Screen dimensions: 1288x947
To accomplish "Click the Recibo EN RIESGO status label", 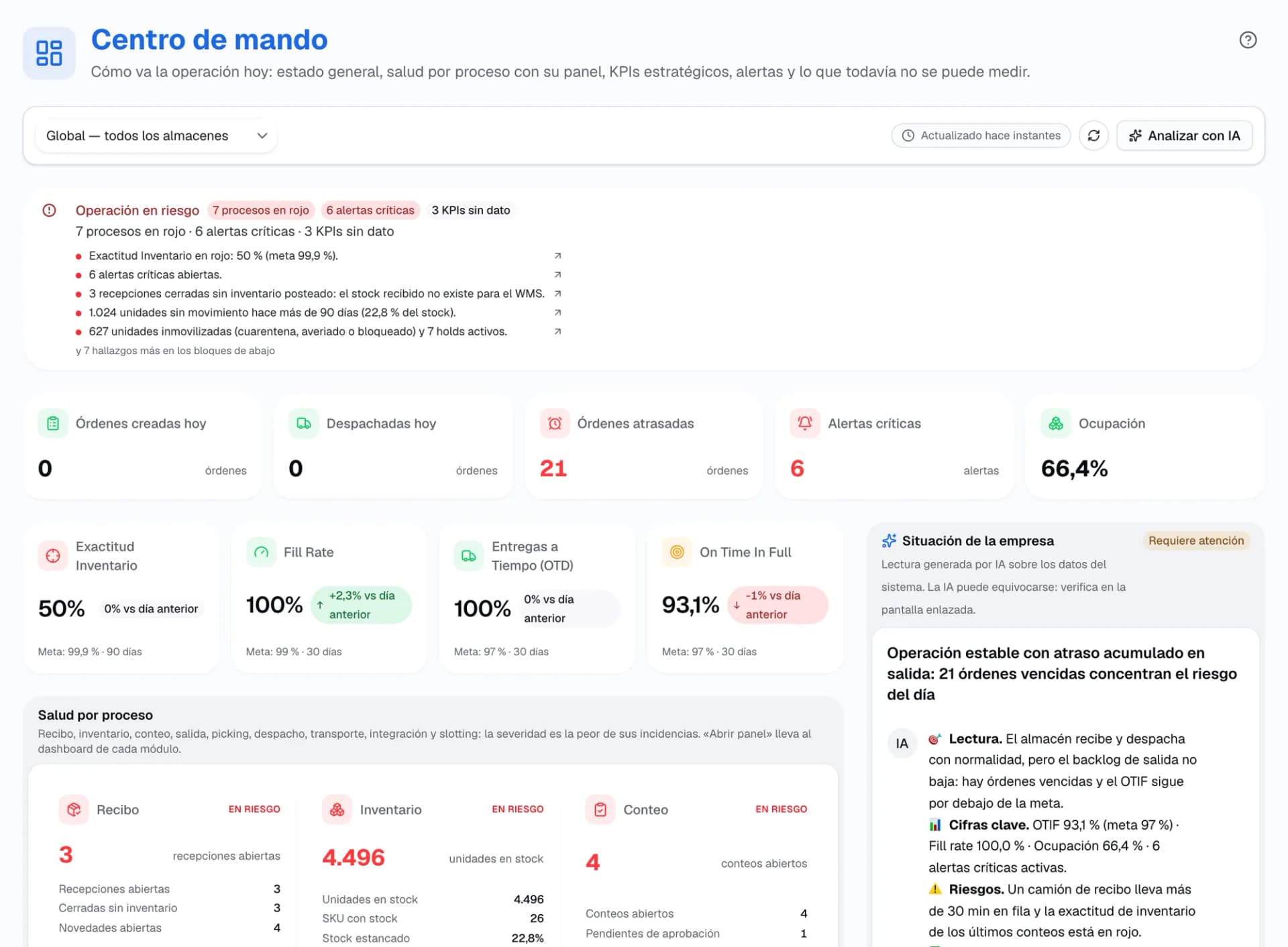I will click(254, 810).
